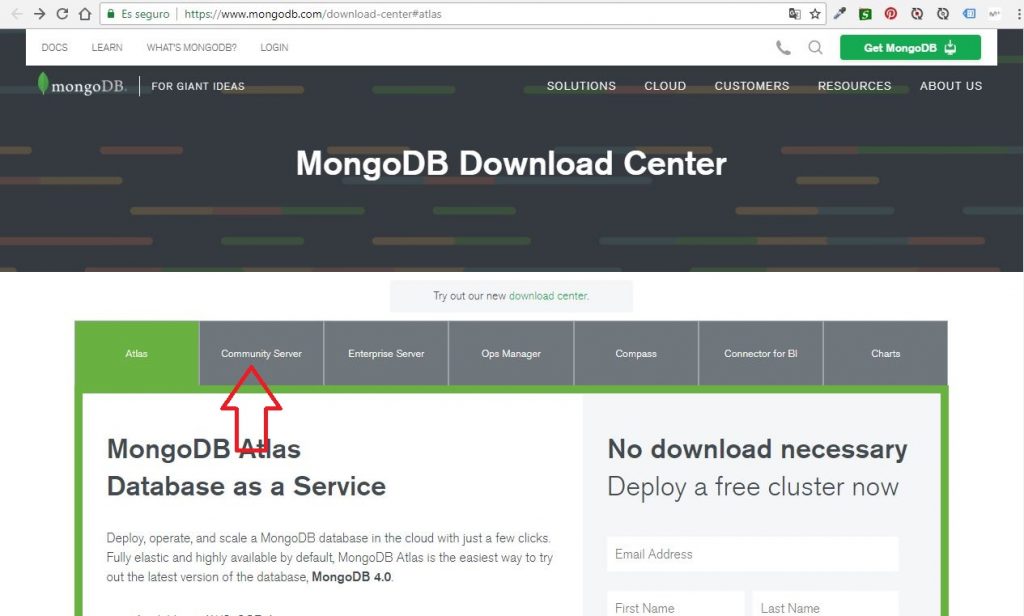Click the Email Address input field
1024x616 pixels.
752,554
